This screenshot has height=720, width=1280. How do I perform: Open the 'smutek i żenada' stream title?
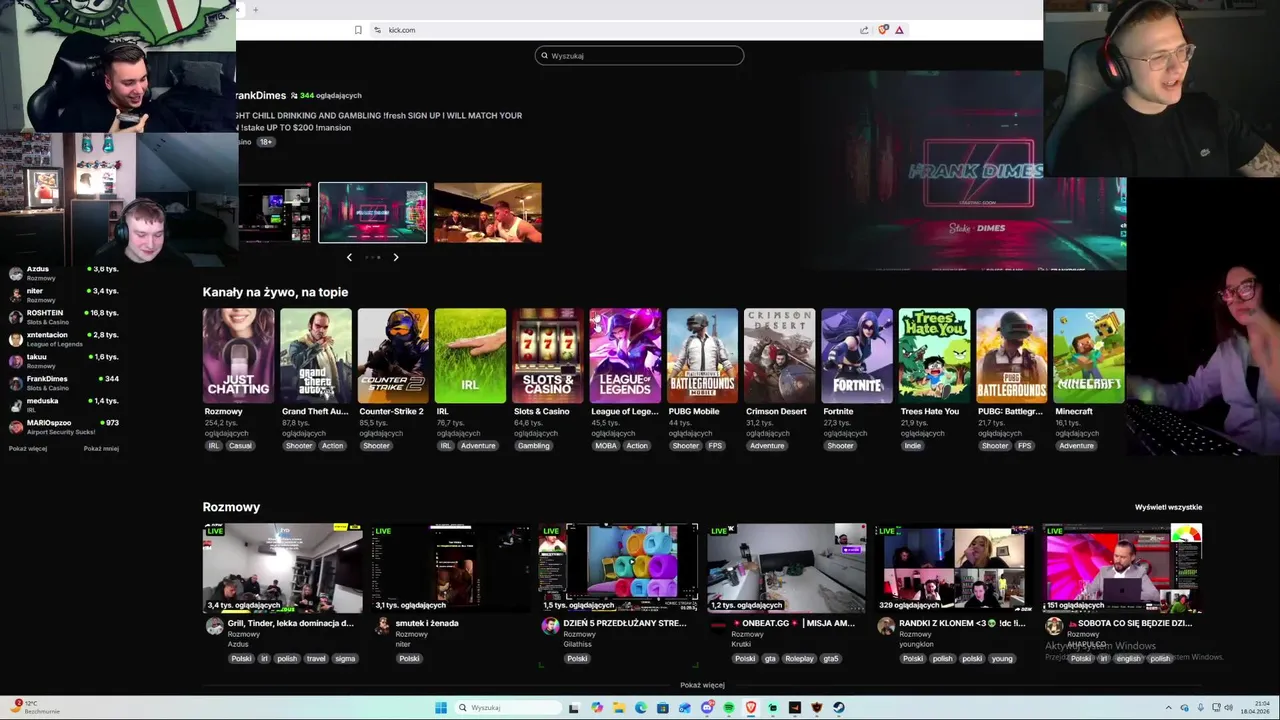click(427, 623)
